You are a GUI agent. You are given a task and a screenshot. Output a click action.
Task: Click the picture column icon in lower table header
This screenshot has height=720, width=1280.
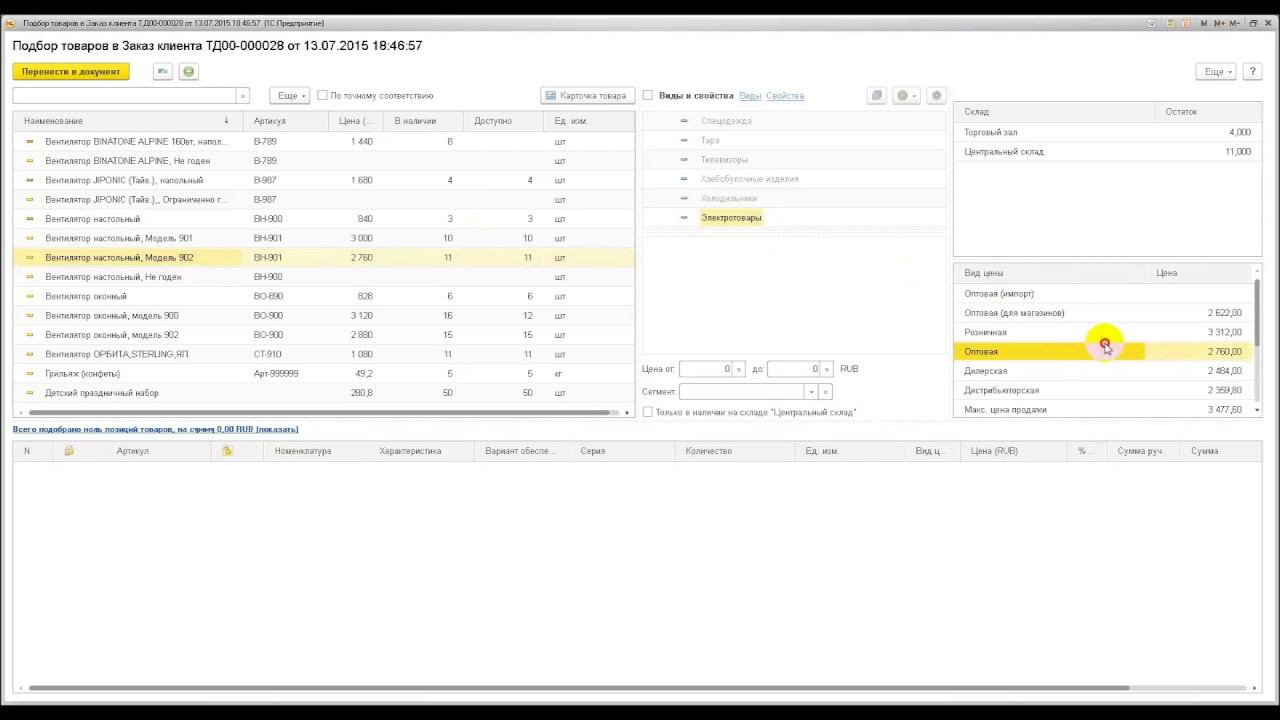(x=69, y=451)
